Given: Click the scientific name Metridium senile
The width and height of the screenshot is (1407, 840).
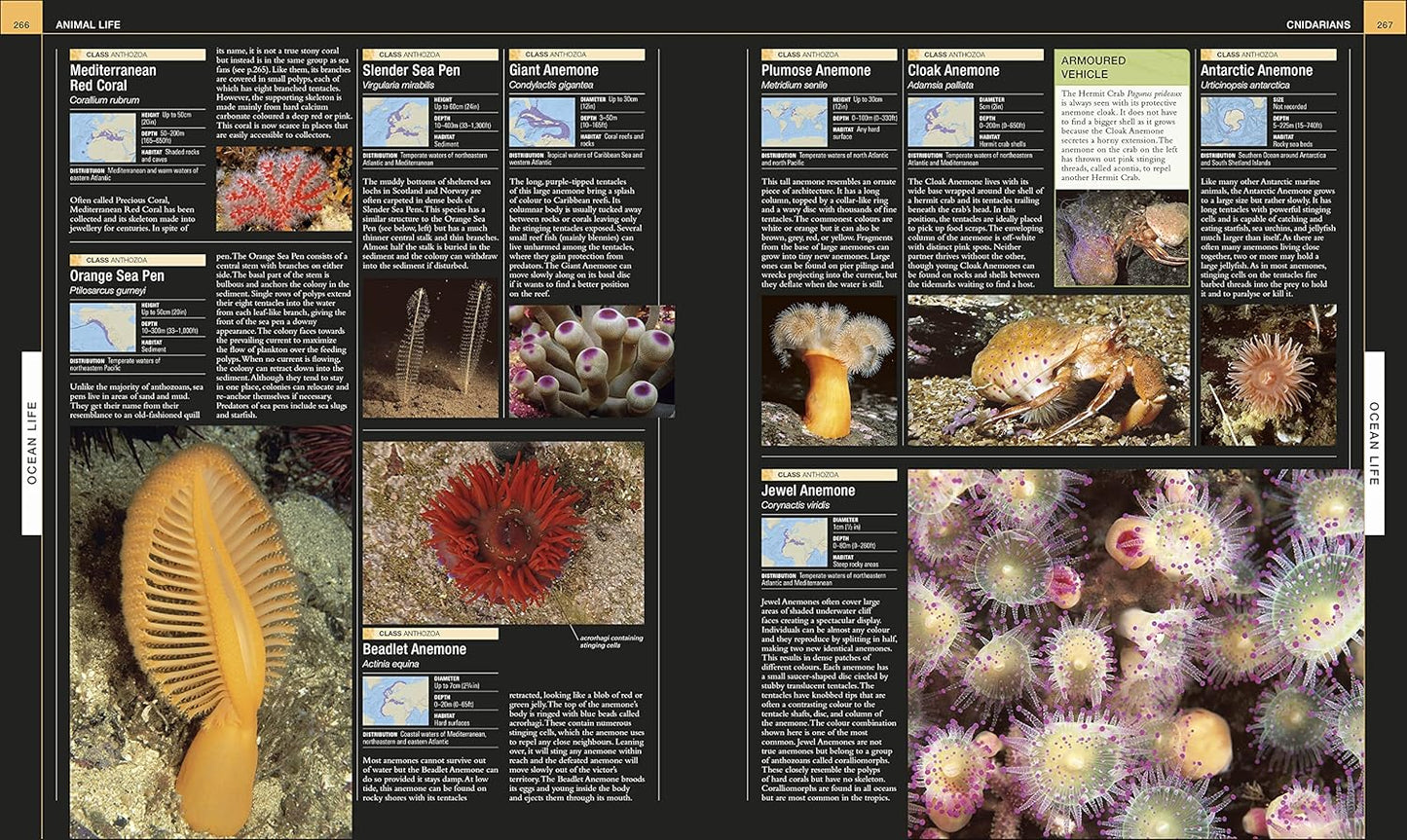Looking at the screenshot, I should click(x=794, y=86).
